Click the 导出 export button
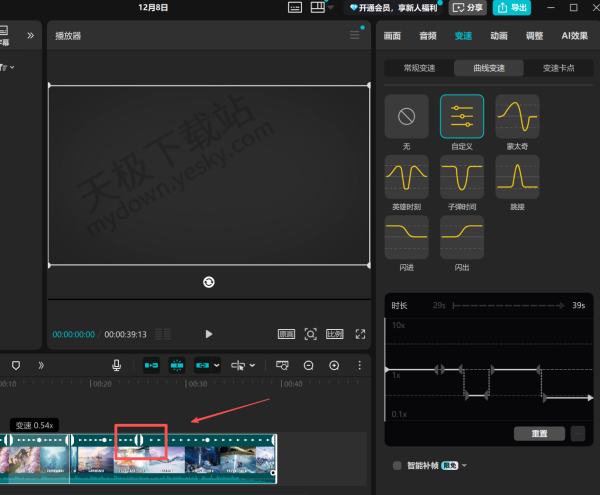This screenshot has width=600, height=495. (512, 7)
